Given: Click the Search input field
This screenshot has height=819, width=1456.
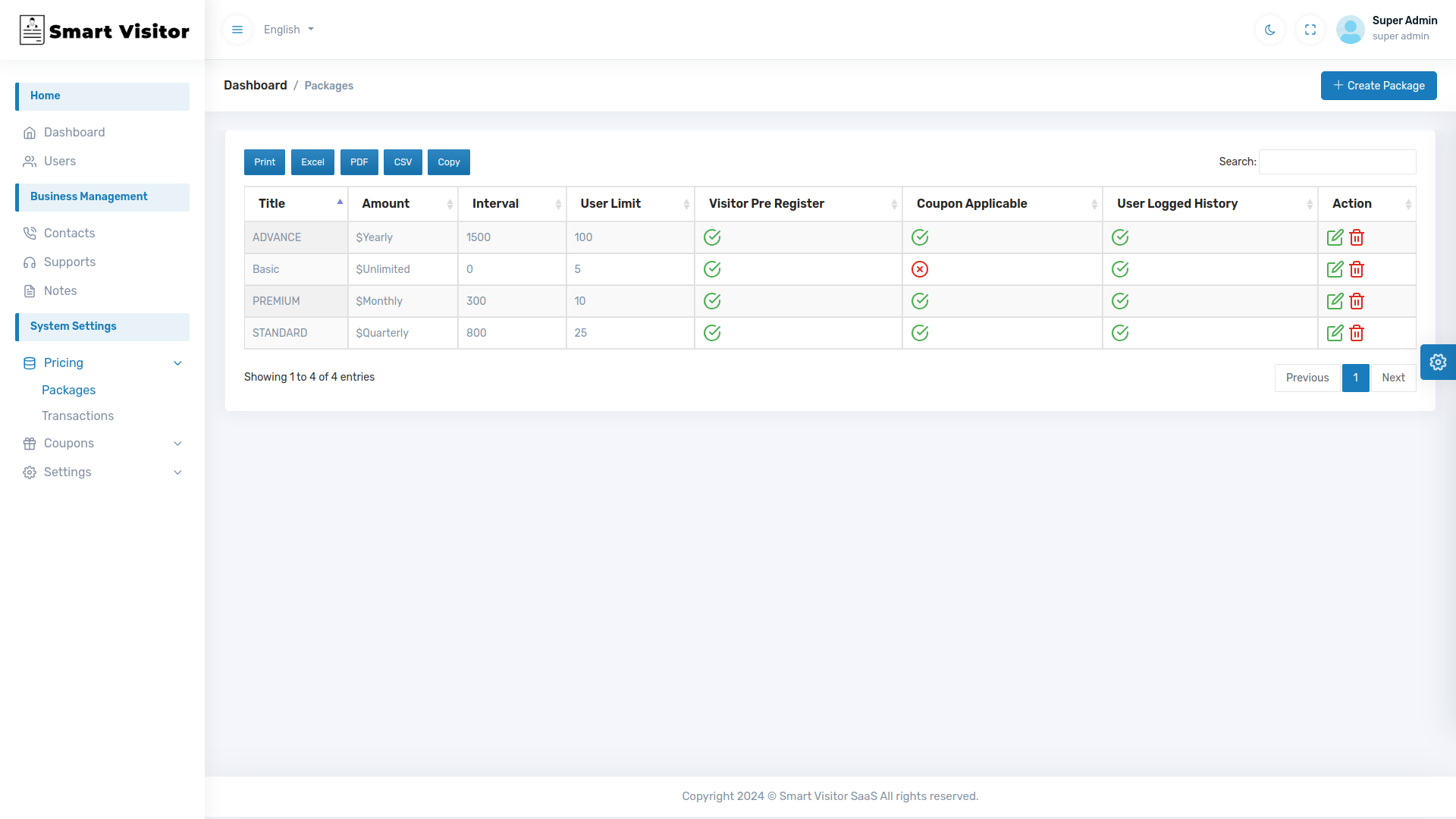Looking at the screenshot, I should 1337,162.
